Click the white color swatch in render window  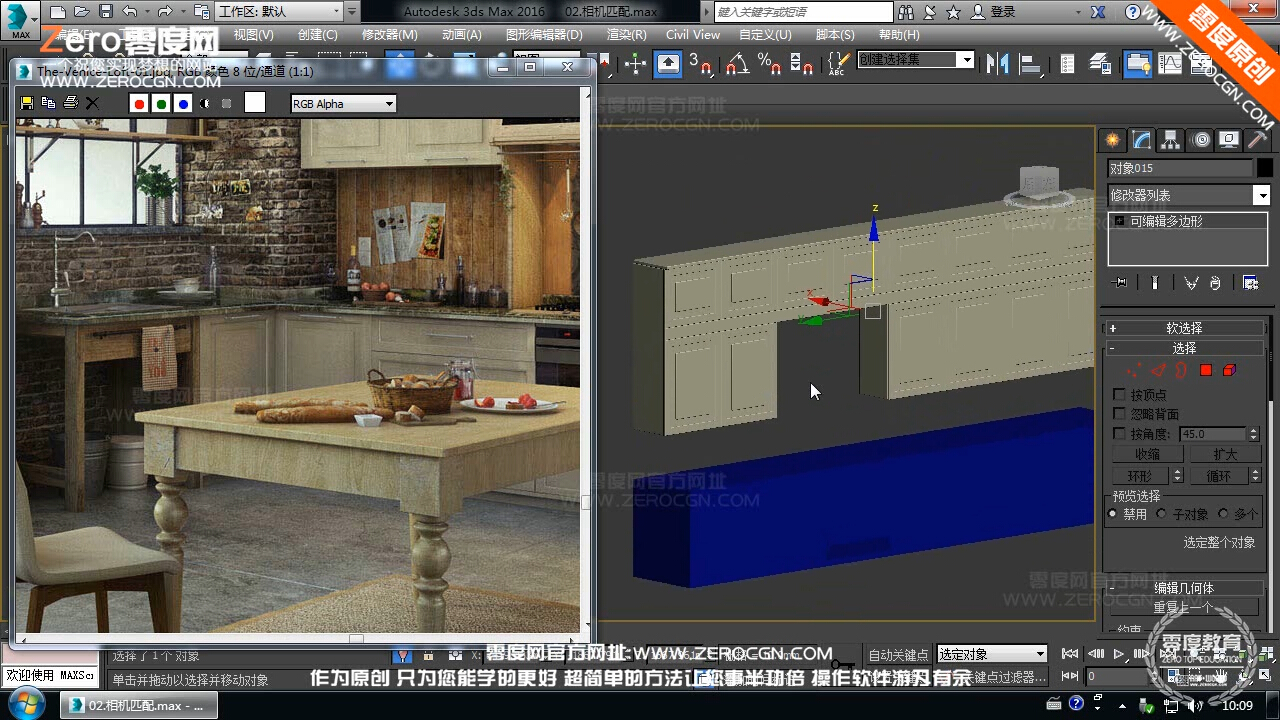pyautogui.click(x=255, y=103)
